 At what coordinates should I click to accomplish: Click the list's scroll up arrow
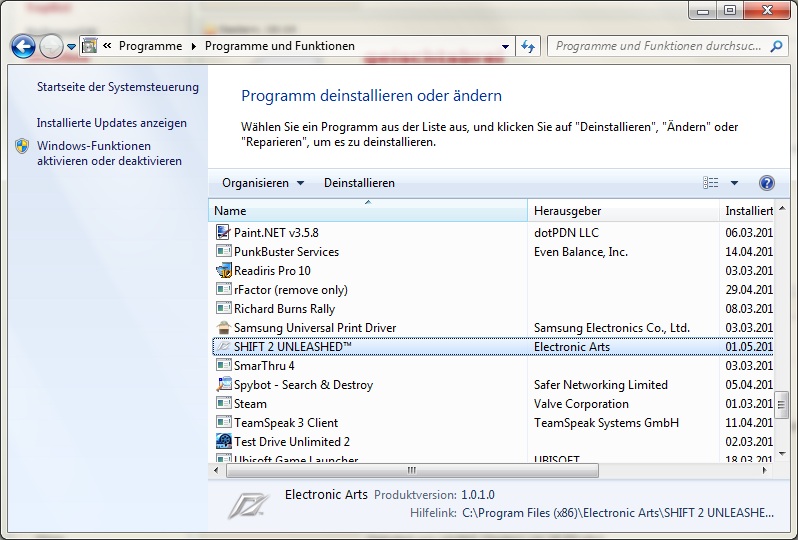pyautogui.click(x=782, y=208)
